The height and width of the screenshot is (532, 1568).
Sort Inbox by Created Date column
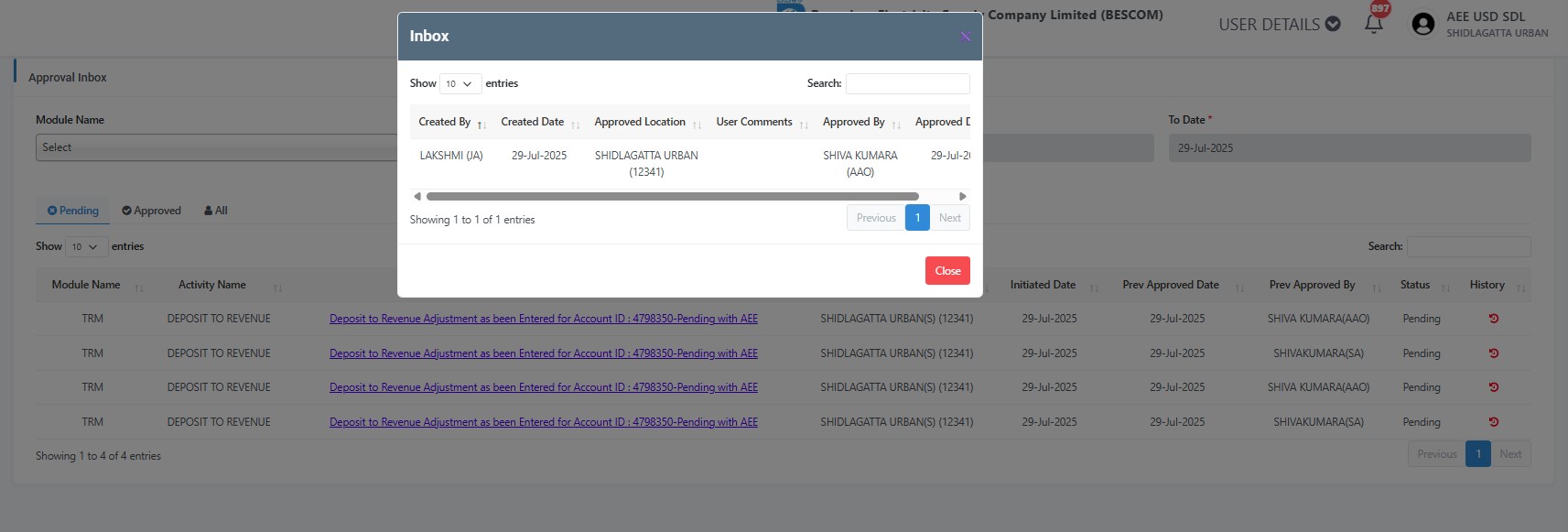pos(538,122)
